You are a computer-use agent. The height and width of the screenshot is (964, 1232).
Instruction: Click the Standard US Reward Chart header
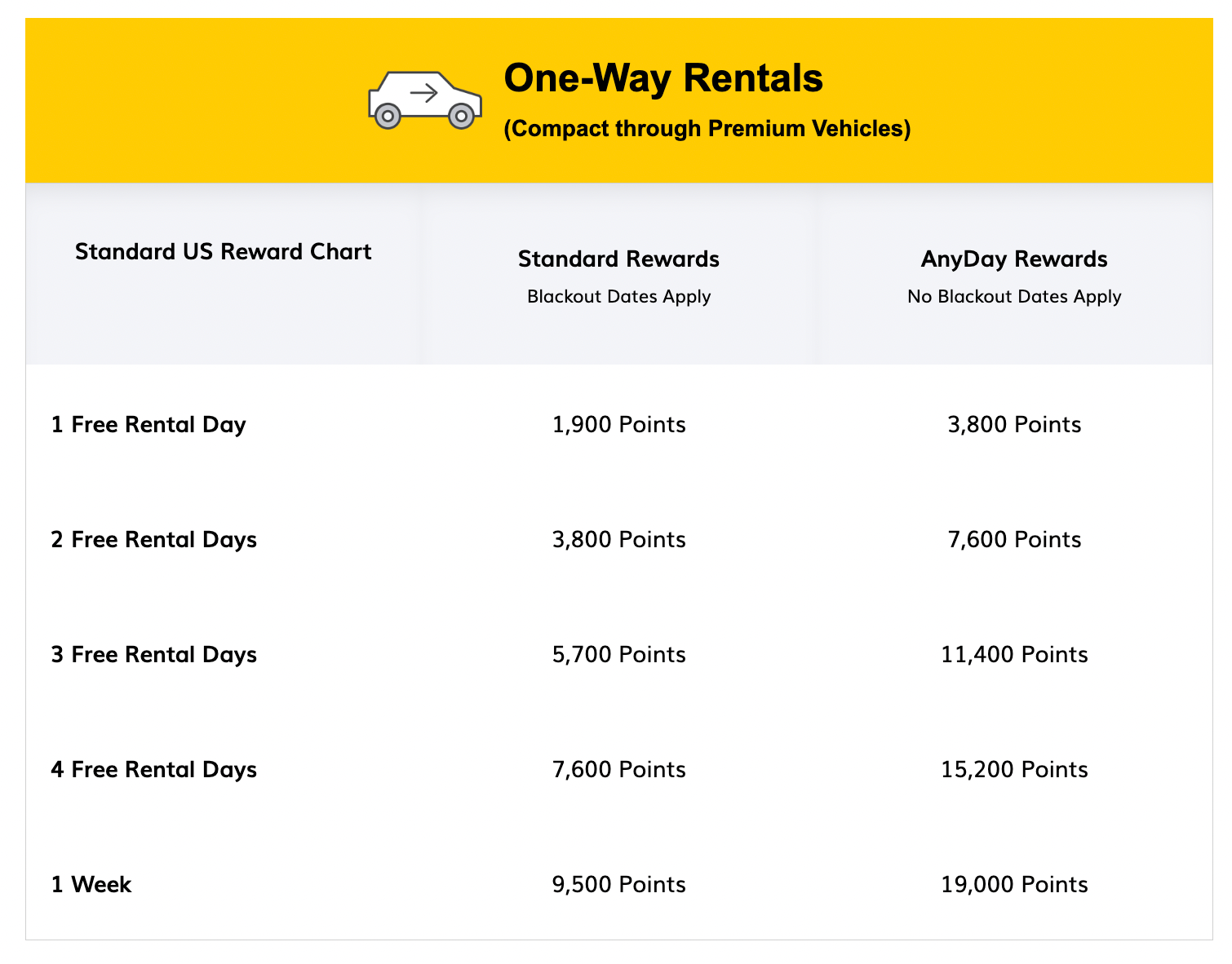(x=223, y=251)
